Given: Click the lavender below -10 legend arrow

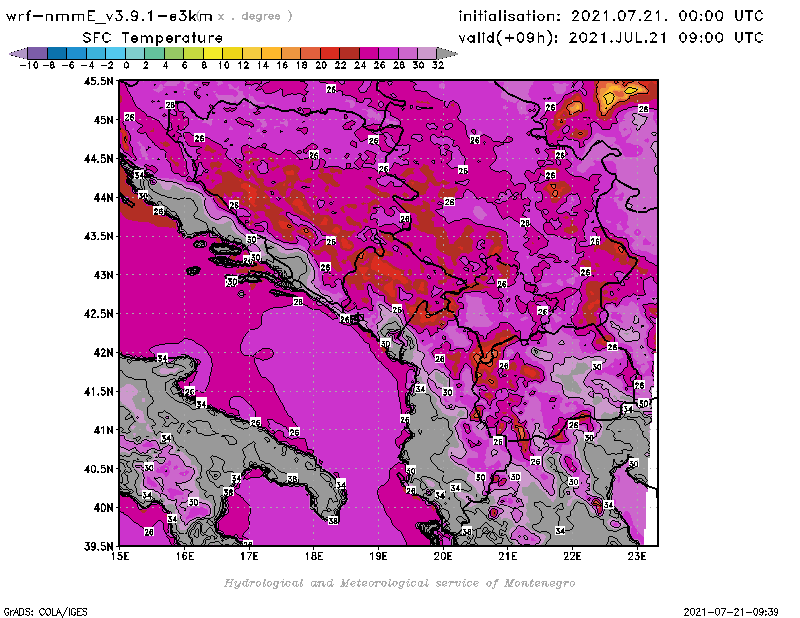Looking at the screenshot, I should 18,53.
